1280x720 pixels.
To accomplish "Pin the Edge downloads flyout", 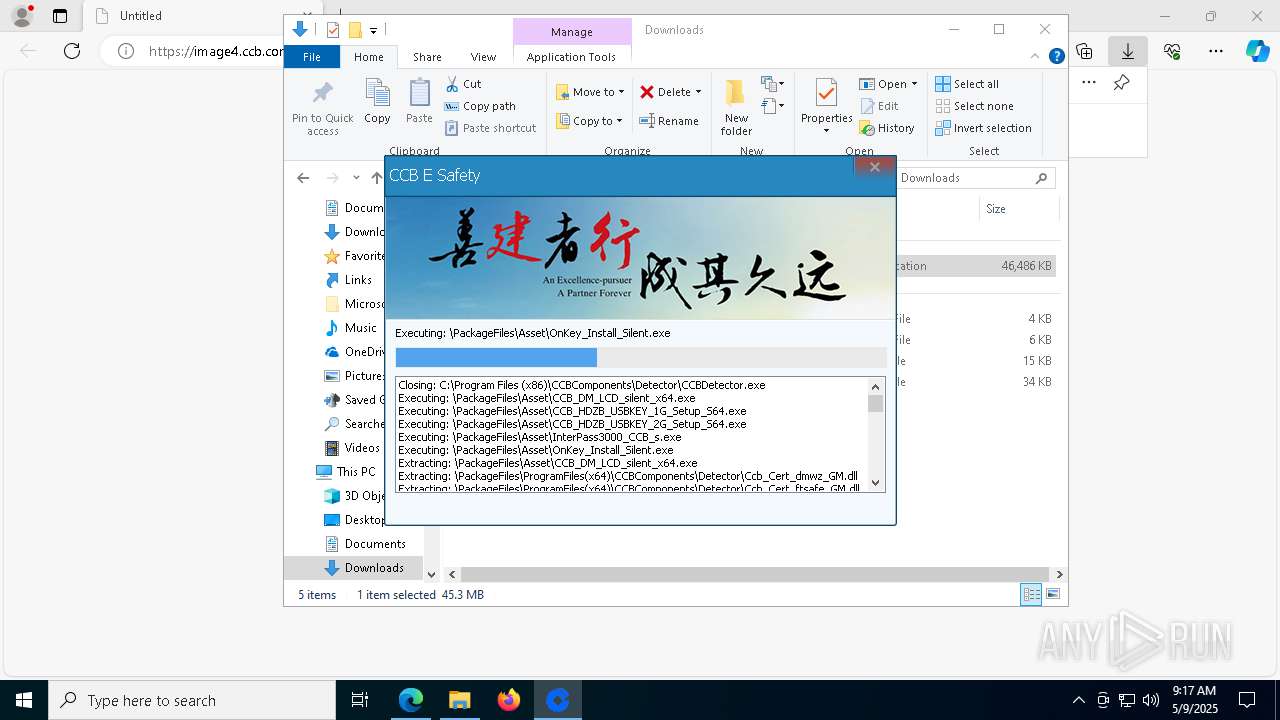I will pyautogui.click(x=1122, y=83).
